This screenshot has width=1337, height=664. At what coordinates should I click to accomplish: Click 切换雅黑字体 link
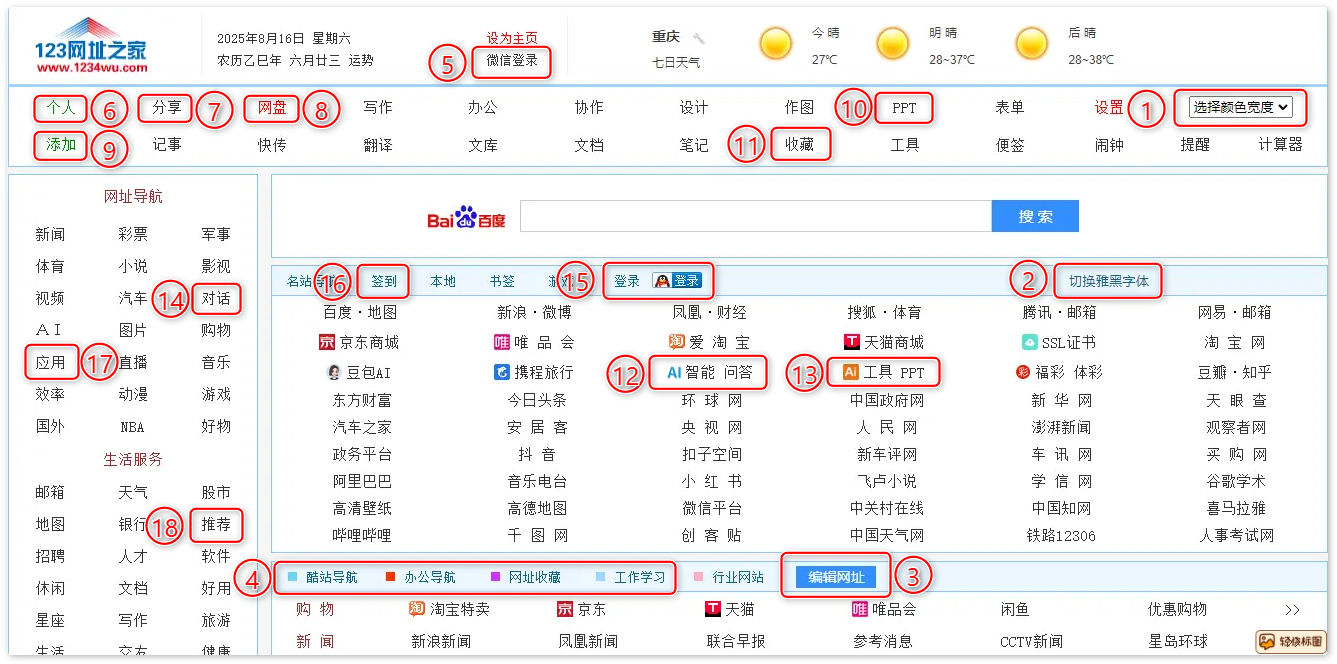[1109, 281]
